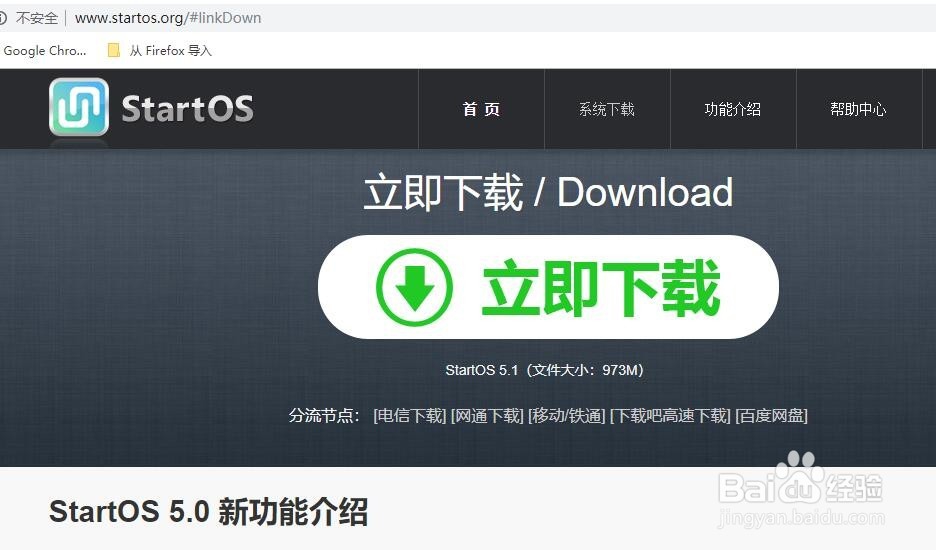Click the 网通下载 mirror link
936x550 pixels.
[487, 416]
